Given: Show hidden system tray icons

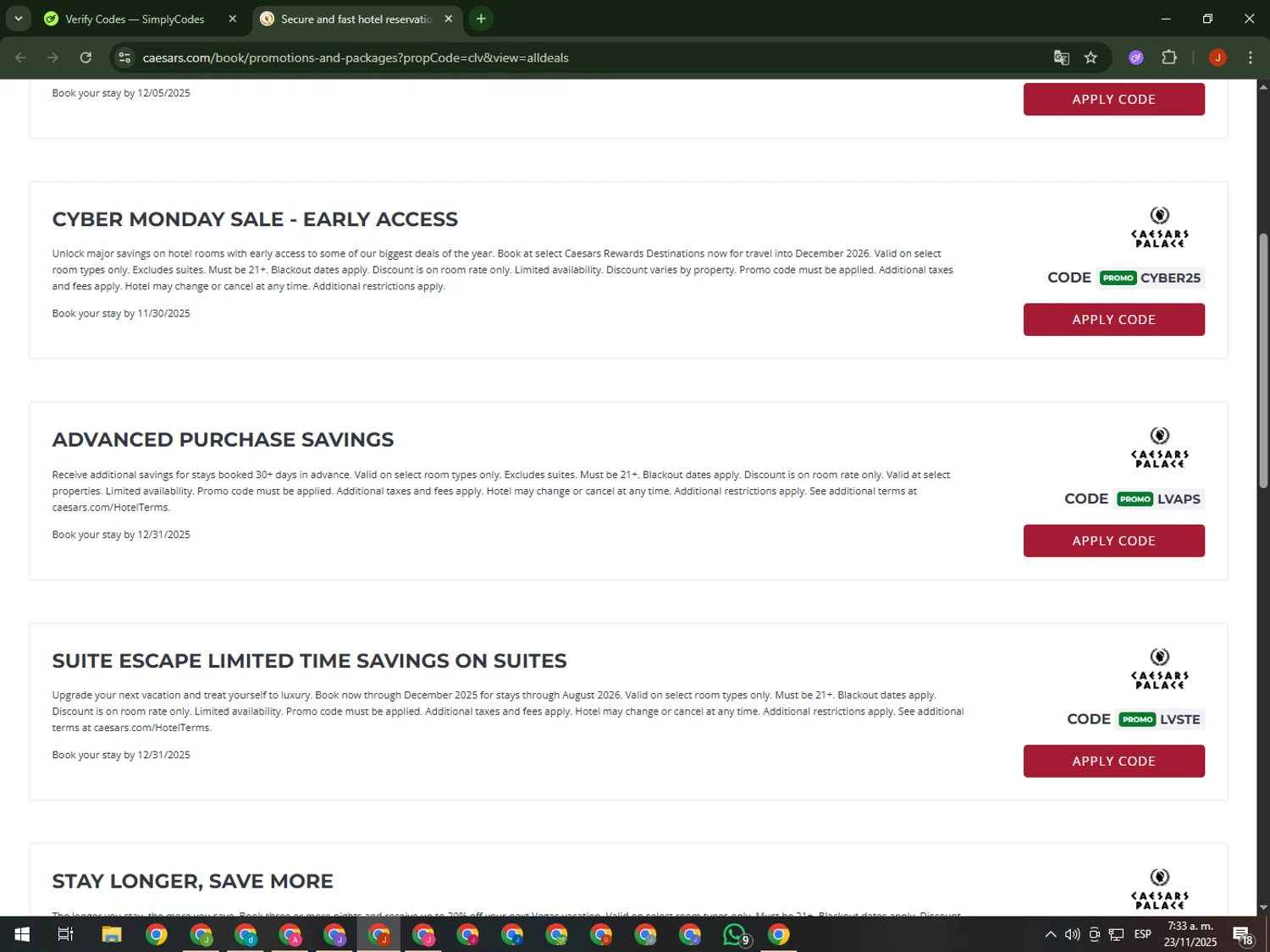Looking at the screenshot, I should [x=1050, y=934].
